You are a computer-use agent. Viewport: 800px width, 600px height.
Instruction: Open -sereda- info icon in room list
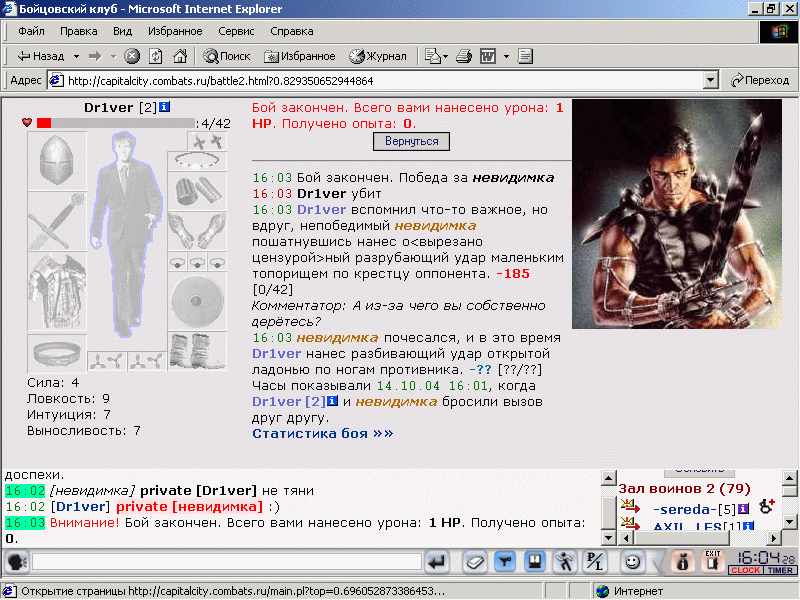click(743, 509)
